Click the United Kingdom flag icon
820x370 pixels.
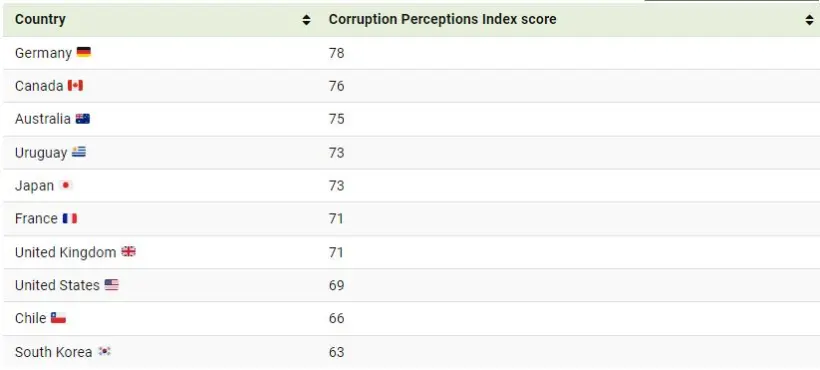click(129, 252)
